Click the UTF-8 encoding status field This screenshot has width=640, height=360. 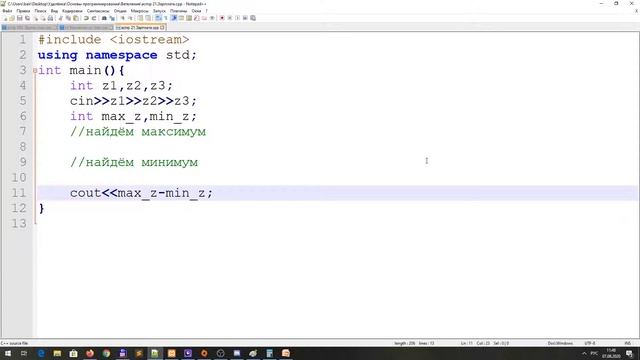590,343
